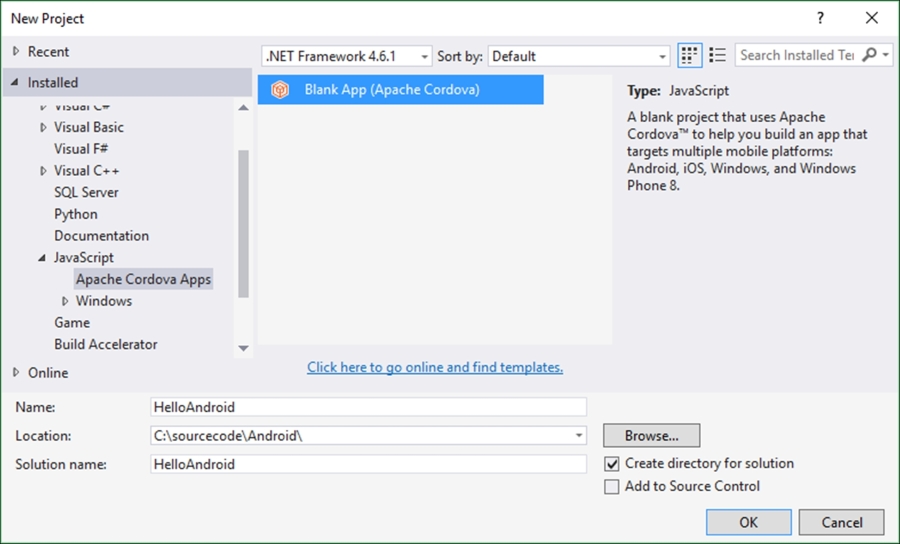Collapse the Installed section
This screenshot has height=544, width=900.
[x=15, y=82]
